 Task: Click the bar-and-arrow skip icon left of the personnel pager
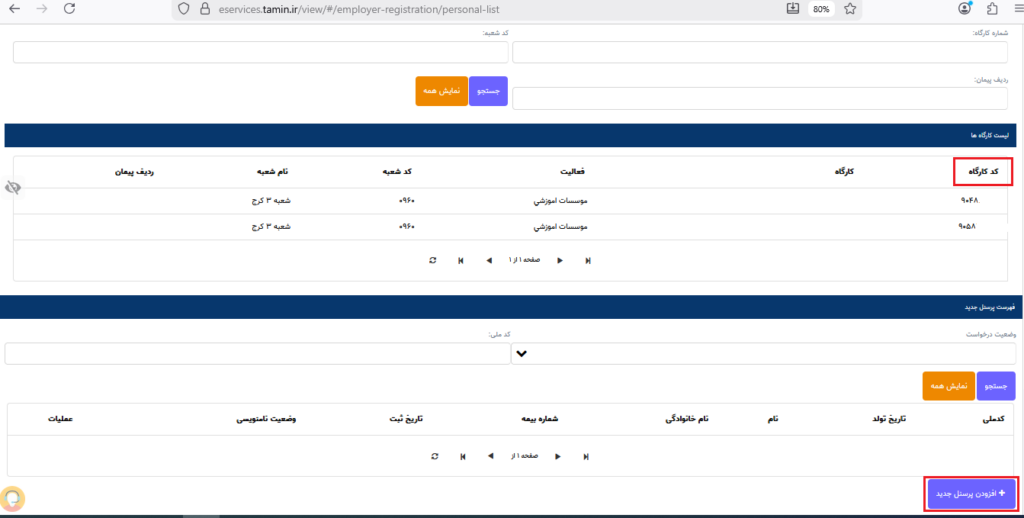[x=462, y=457]
